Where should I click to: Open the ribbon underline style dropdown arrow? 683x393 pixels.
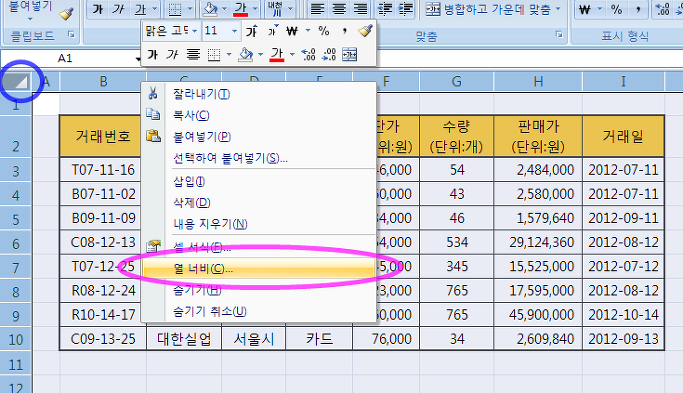tap(154, 9)
